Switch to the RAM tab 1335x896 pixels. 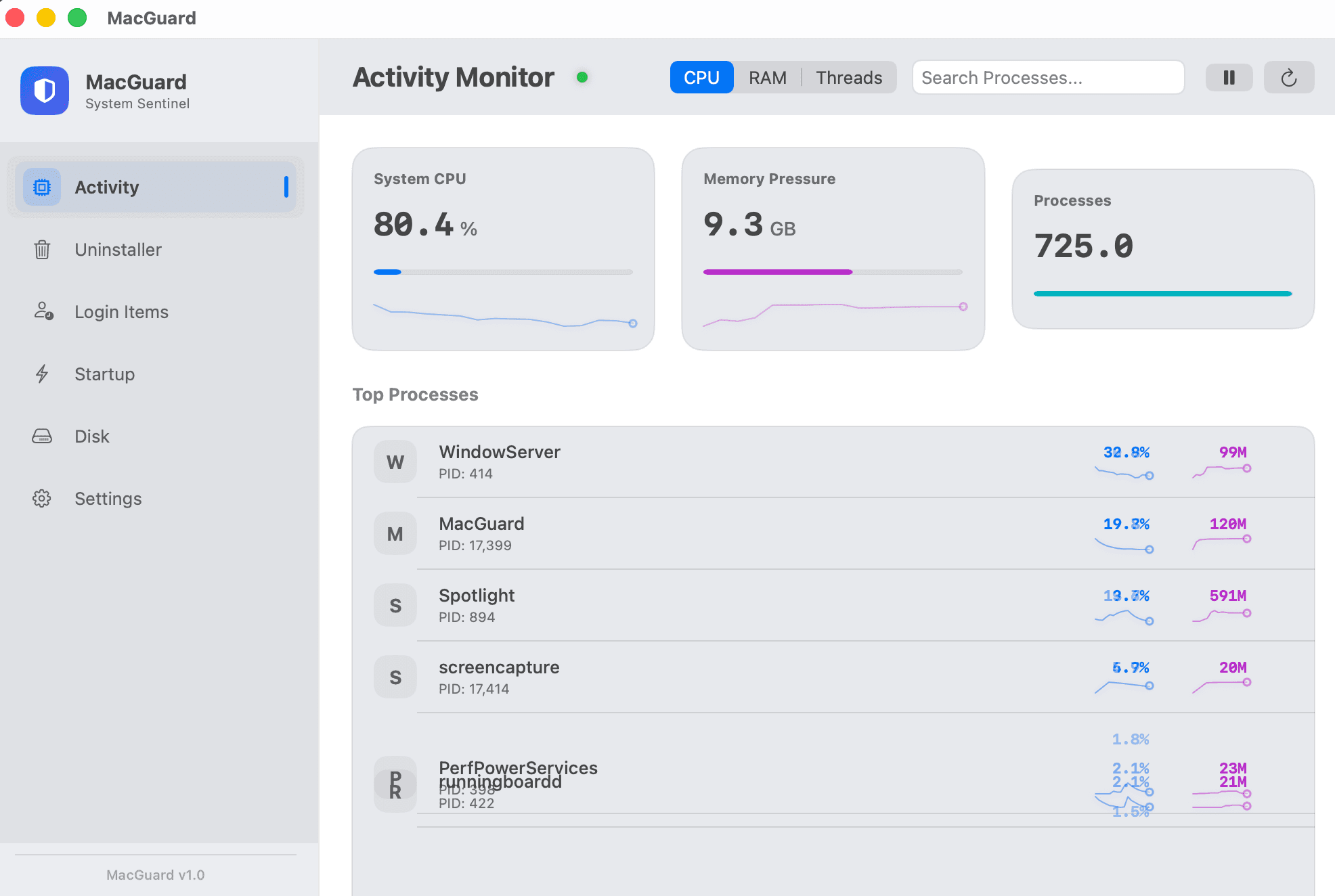tap(767, 78)
